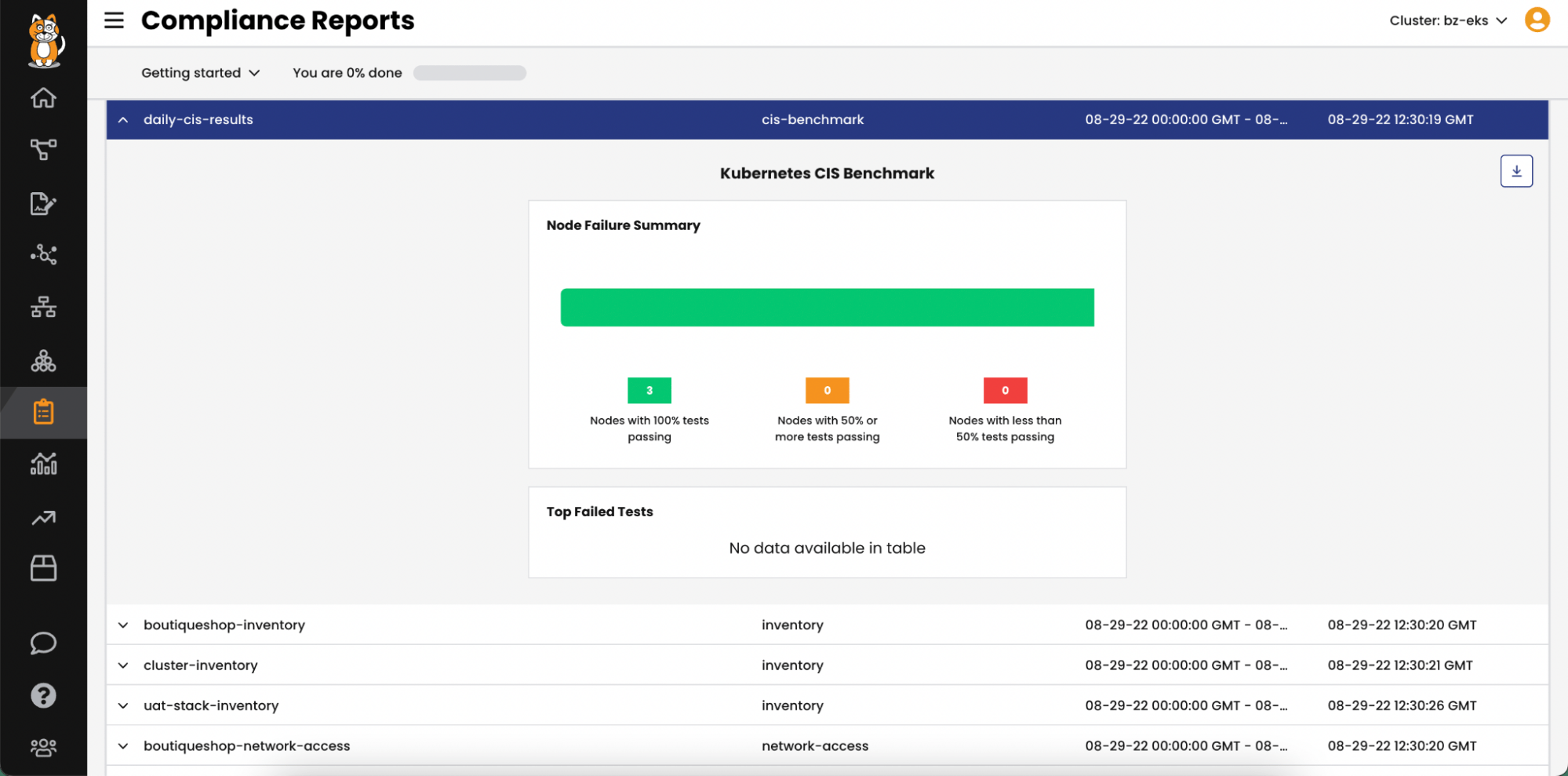Image resolution: width=1568 pixels, height=776 pixels.
Task: Open the user profile avatar
Action: tap(1537, 20)
